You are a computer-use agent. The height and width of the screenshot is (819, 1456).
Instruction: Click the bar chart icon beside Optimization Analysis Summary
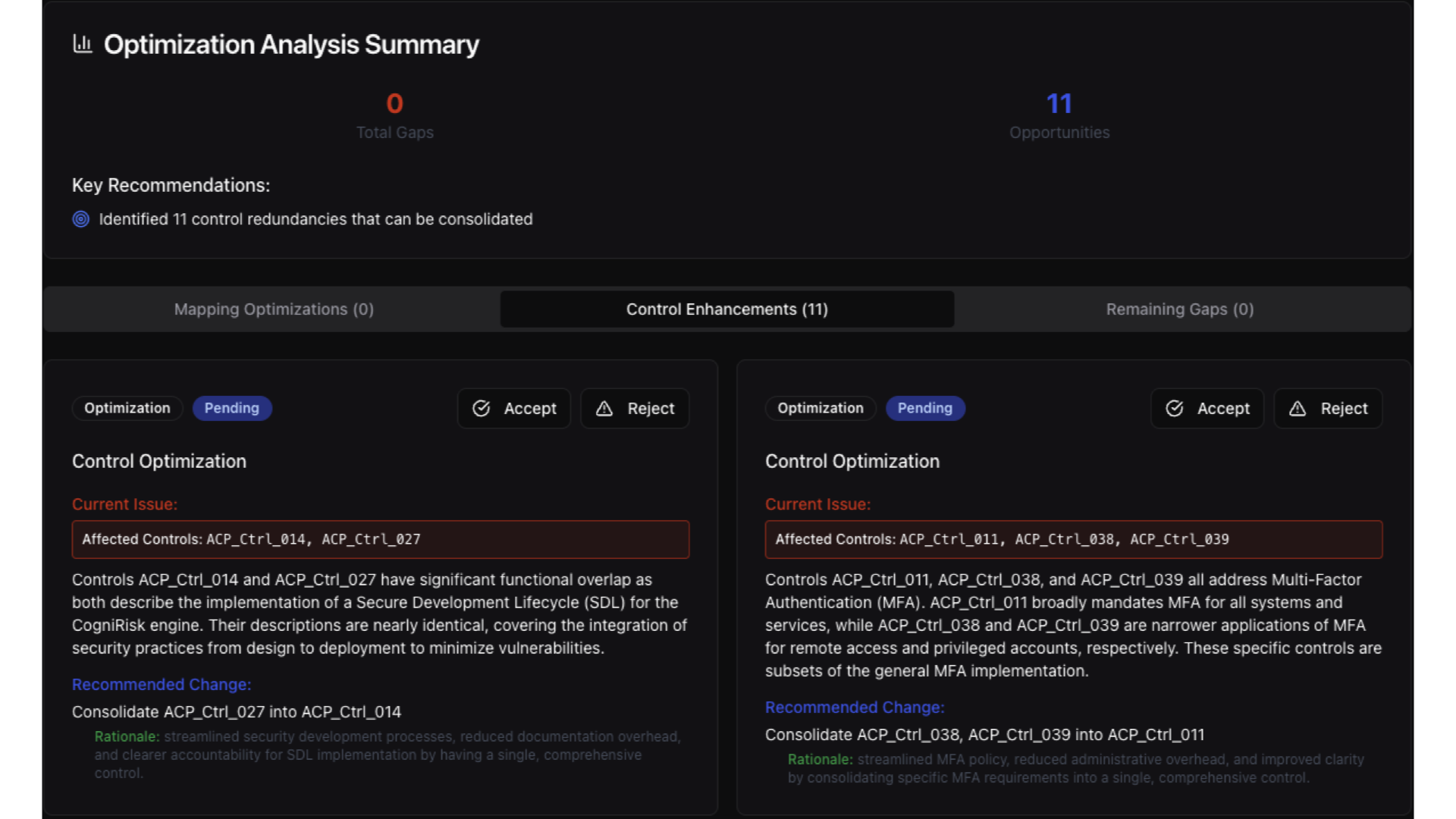pyautogui.click(x=83, y=44)
